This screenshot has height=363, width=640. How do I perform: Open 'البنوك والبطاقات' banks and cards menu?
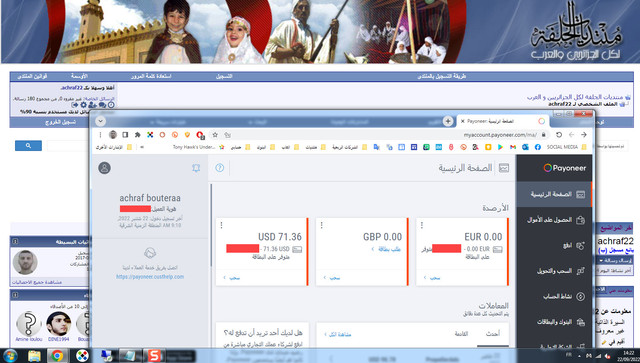[x=554, y=322]
